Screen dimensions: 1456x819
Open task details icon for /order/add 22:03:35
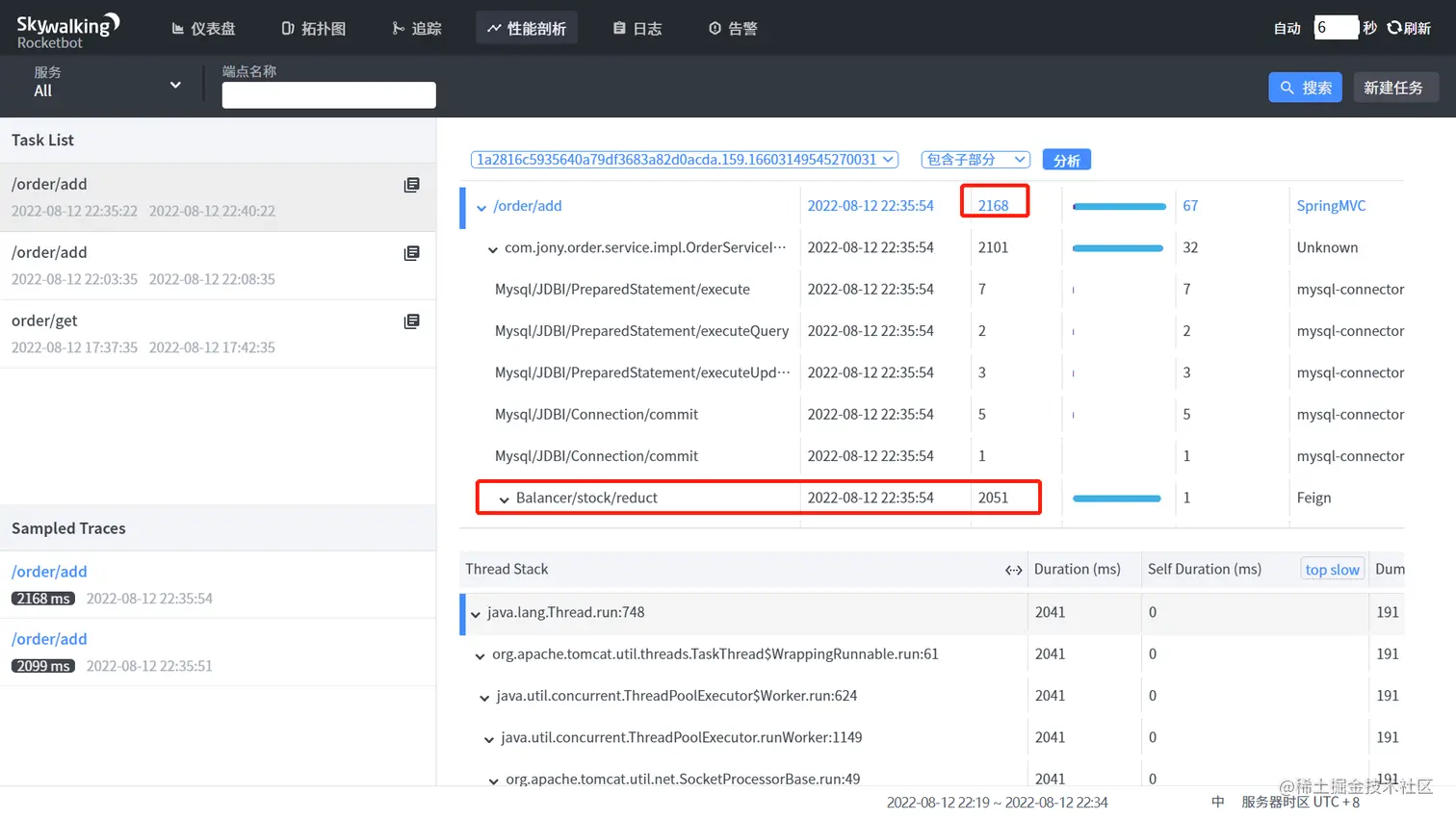(x=412, y=253)
